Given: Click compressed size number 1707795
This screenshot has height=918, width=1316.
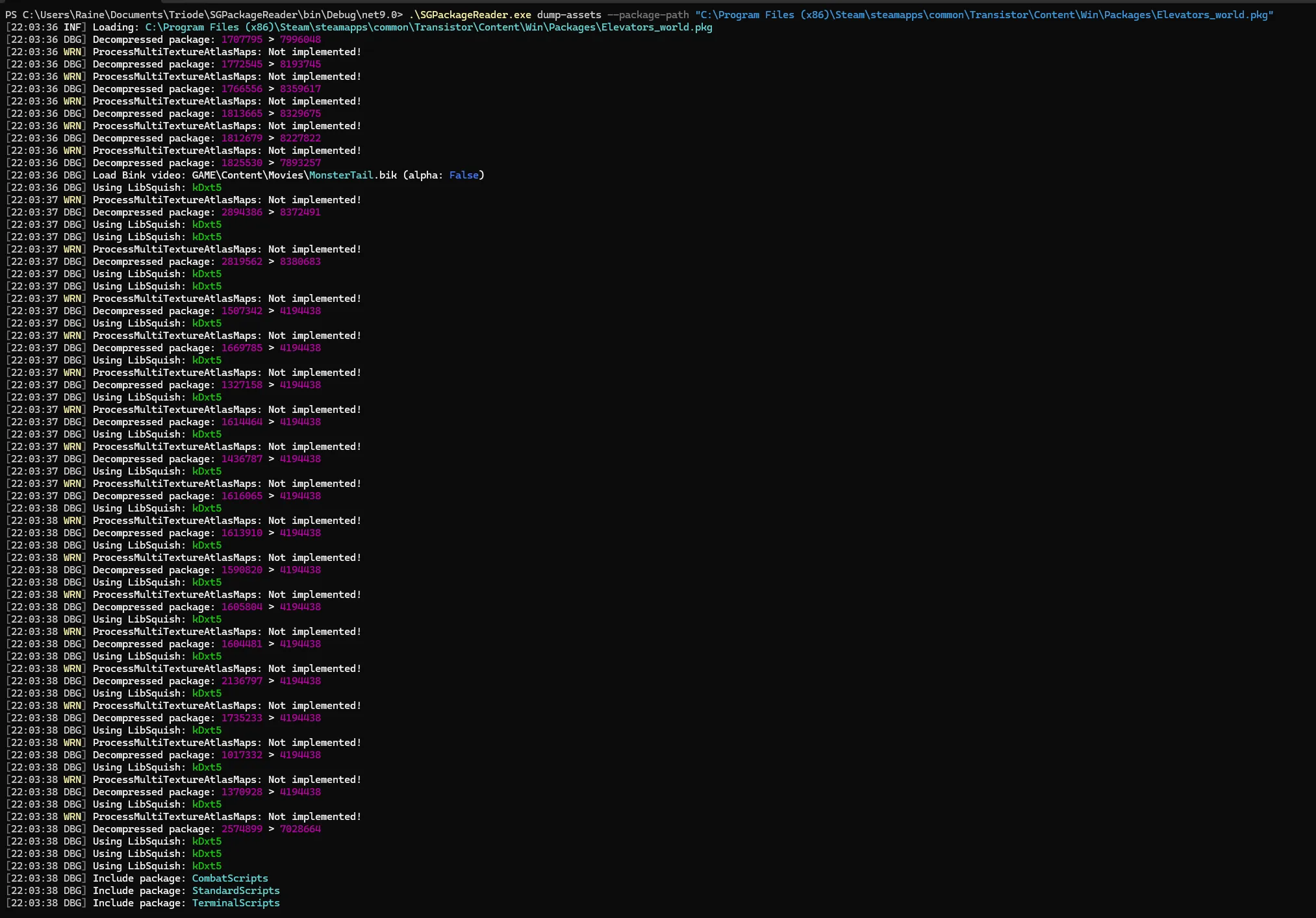Looking at the screenshot, I should tap(242, 40).
